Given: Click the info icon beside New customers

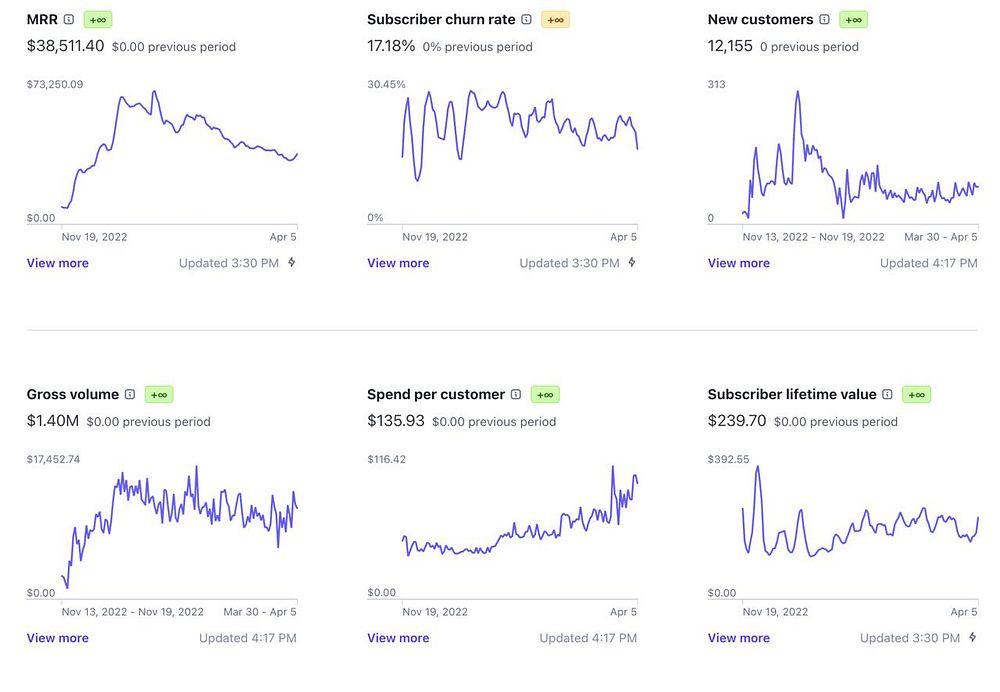Looking at the screenshot, I should tap(824, 19).
